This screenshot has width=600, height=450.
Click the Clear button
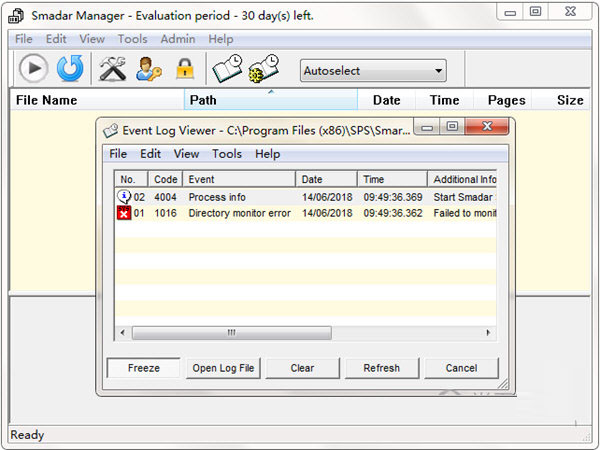pos(302,368)
